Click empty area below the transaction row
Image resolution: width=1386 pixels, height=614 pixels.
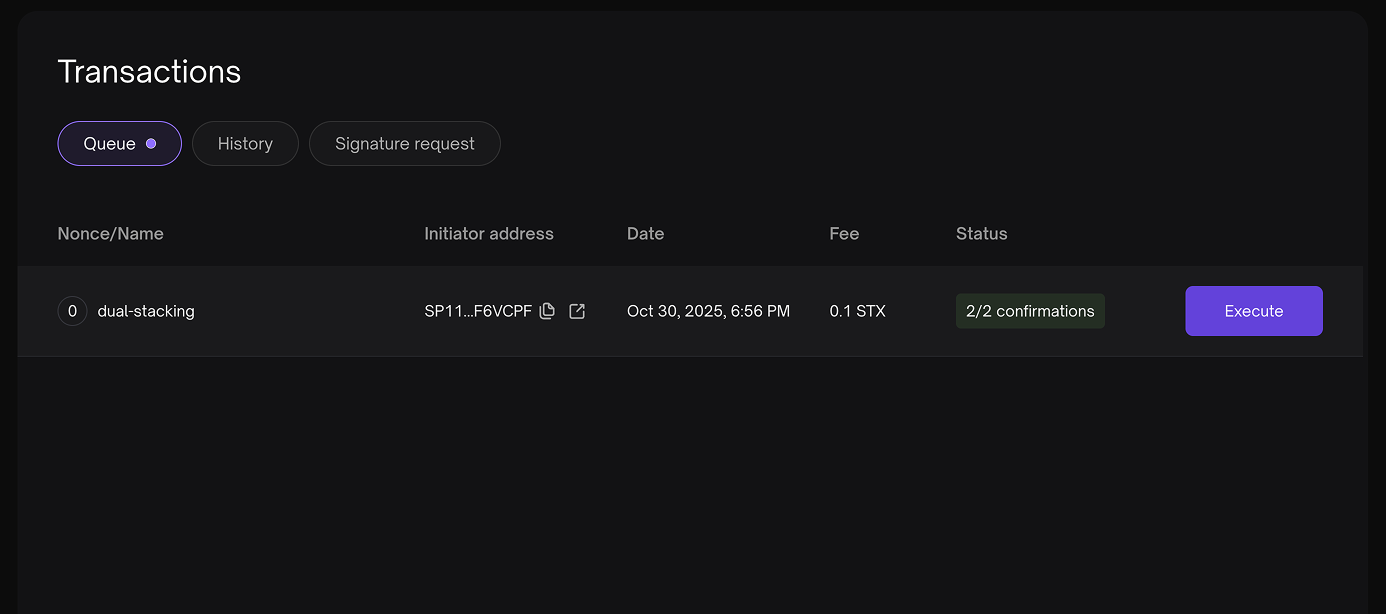[690, 480]
